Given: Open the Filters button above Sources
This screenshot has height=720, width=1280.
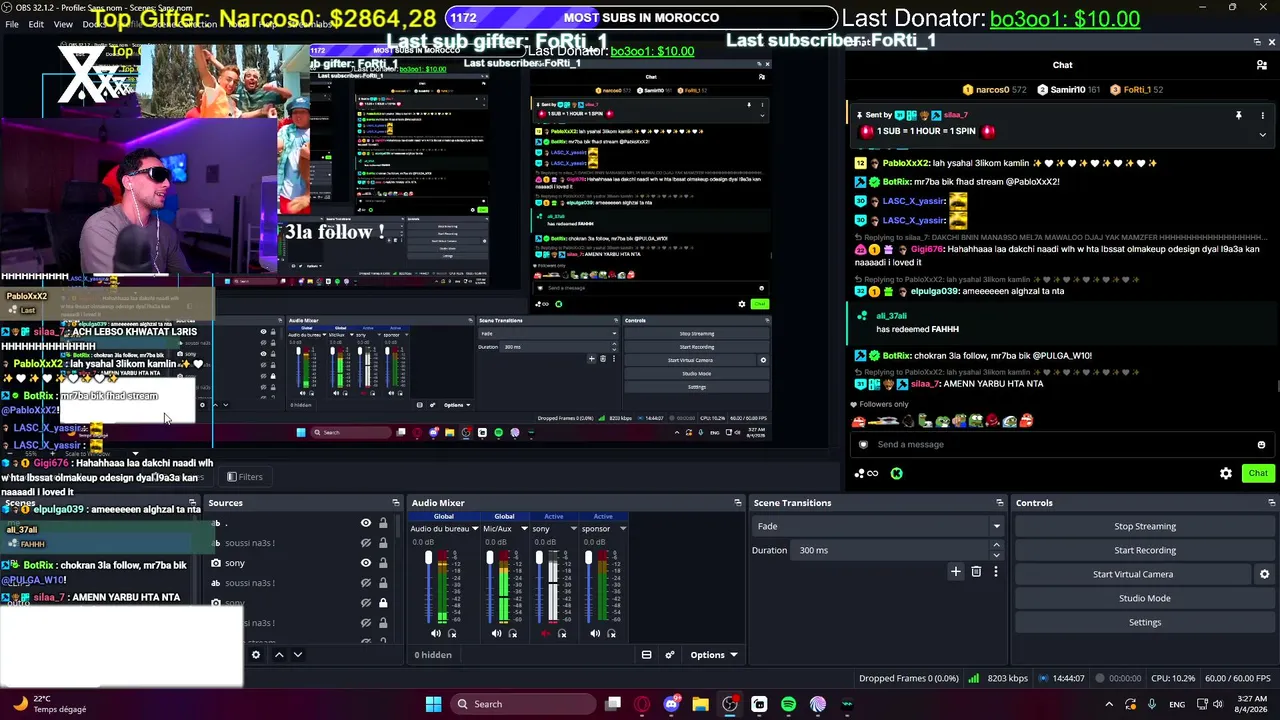Looking at the screenshot, I should click(245, 477).
